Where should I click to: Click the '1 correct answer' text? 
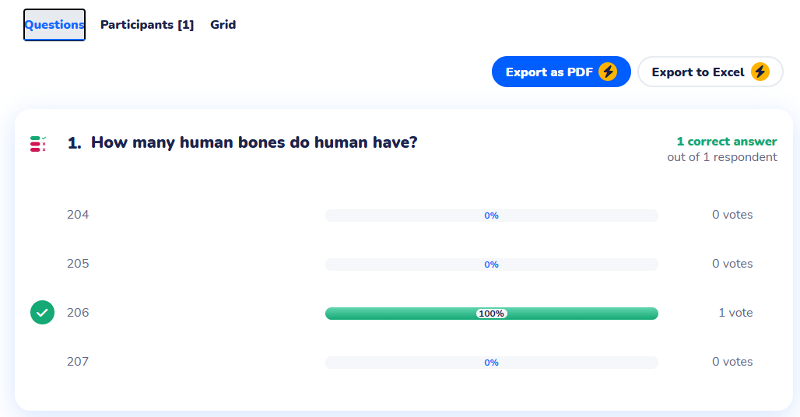[726, 141]
